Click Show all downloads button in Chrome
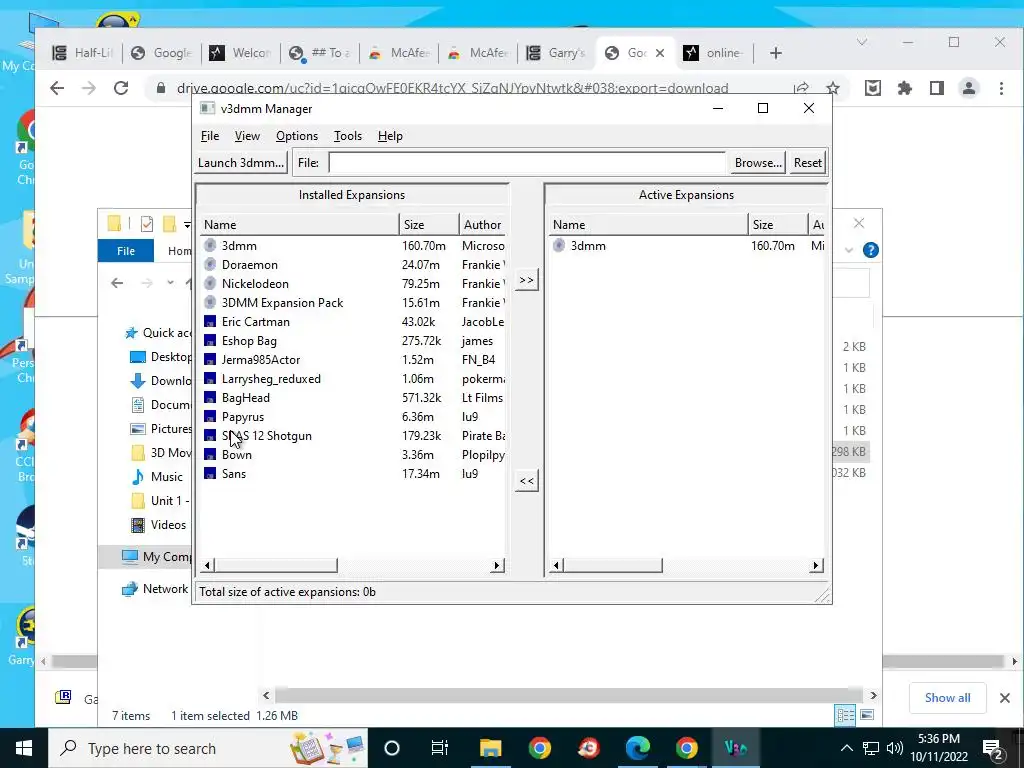 (947, 698)
